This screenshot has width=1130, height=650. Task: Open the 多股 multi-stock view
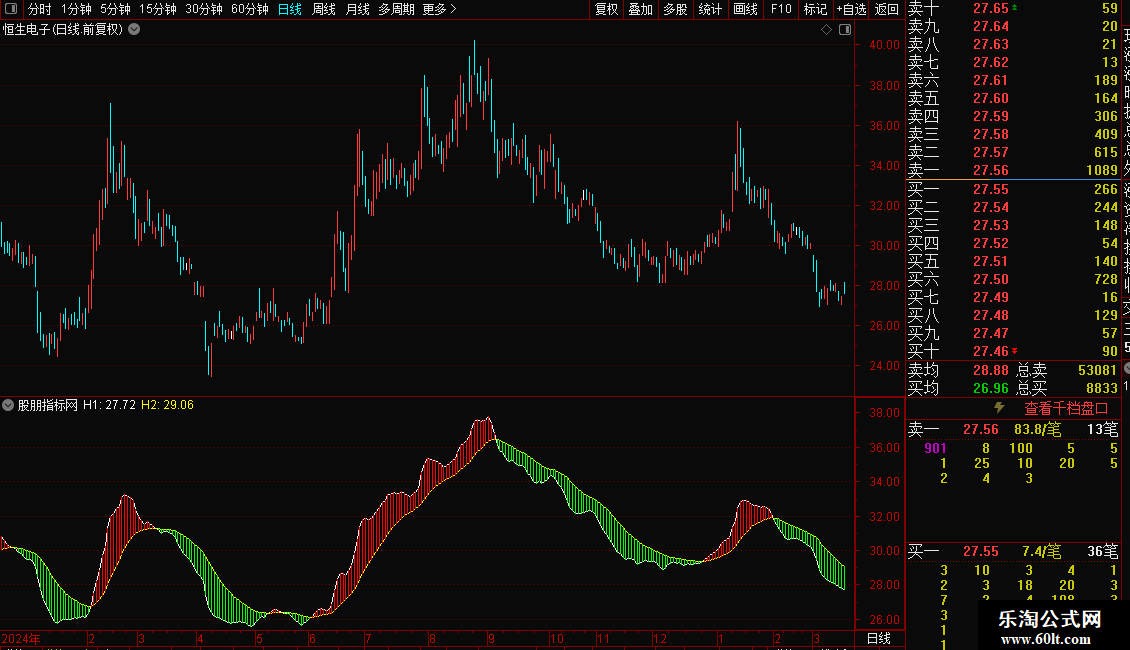click(675, 9)
